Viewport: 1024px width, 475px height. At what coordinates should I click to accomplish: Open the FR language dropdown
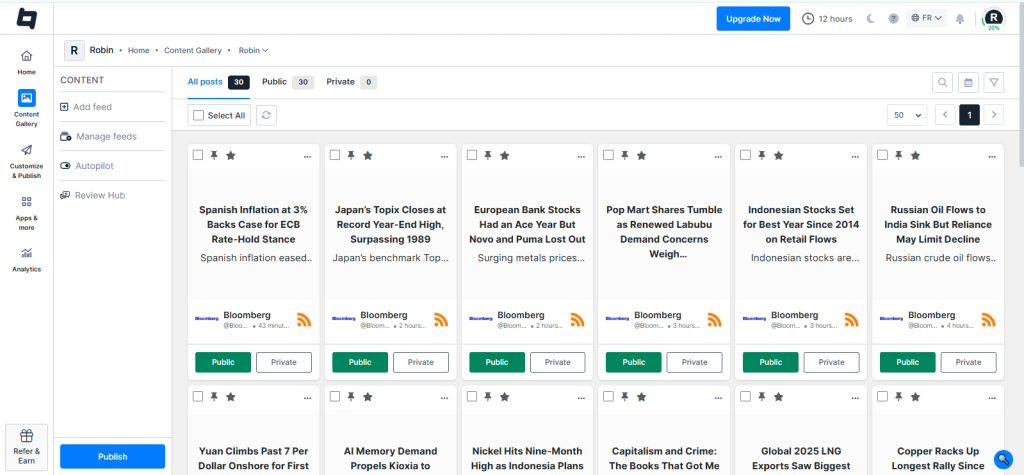pyautogui.click(x=927, y=18)
